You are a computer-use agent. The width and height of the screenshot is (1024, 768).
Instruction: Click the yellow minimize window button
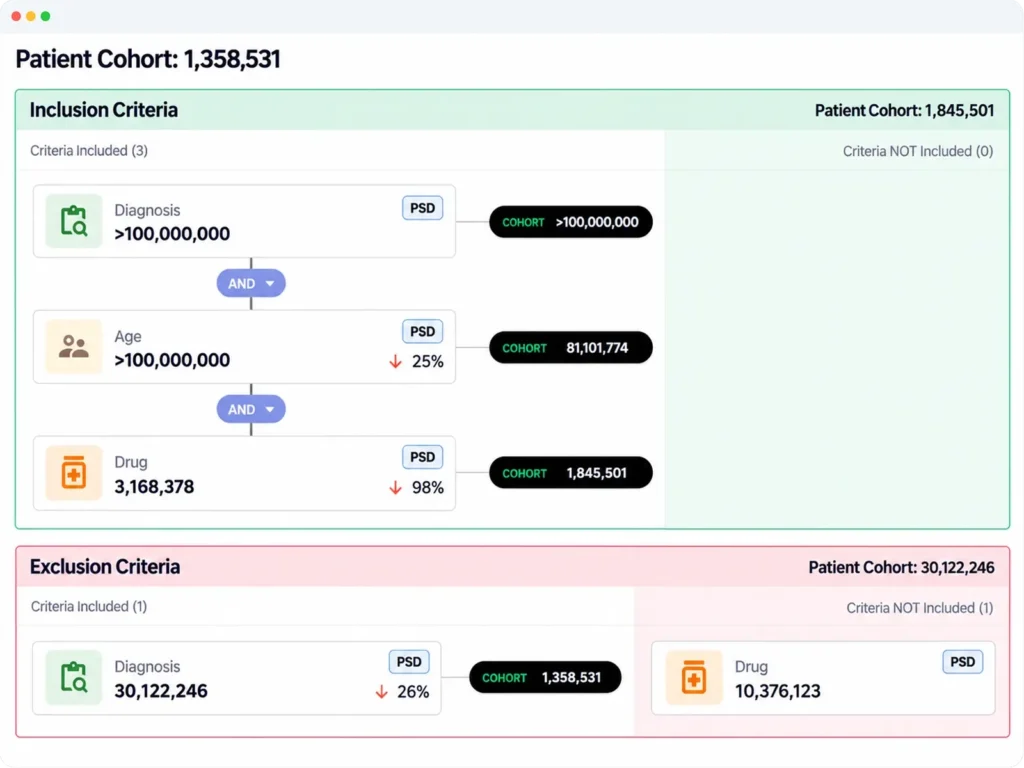pos(31,16)
